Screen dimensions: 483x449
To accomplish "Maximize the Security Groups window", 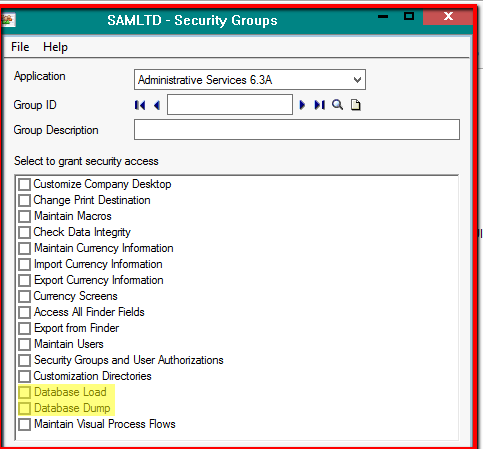I will click(x=409, y=16).
